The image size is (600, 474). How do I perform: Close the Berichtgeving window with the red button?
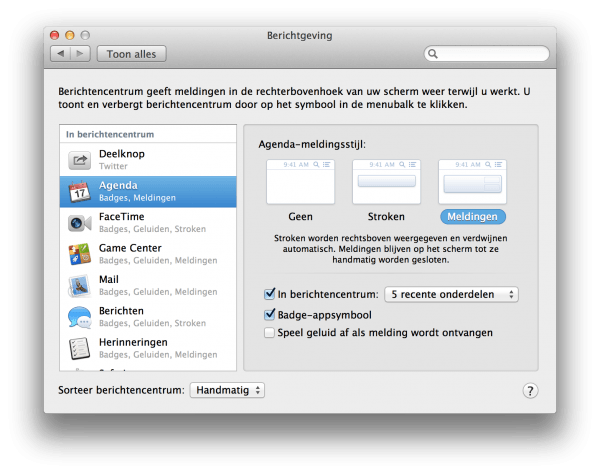click(x=55, y=36)
